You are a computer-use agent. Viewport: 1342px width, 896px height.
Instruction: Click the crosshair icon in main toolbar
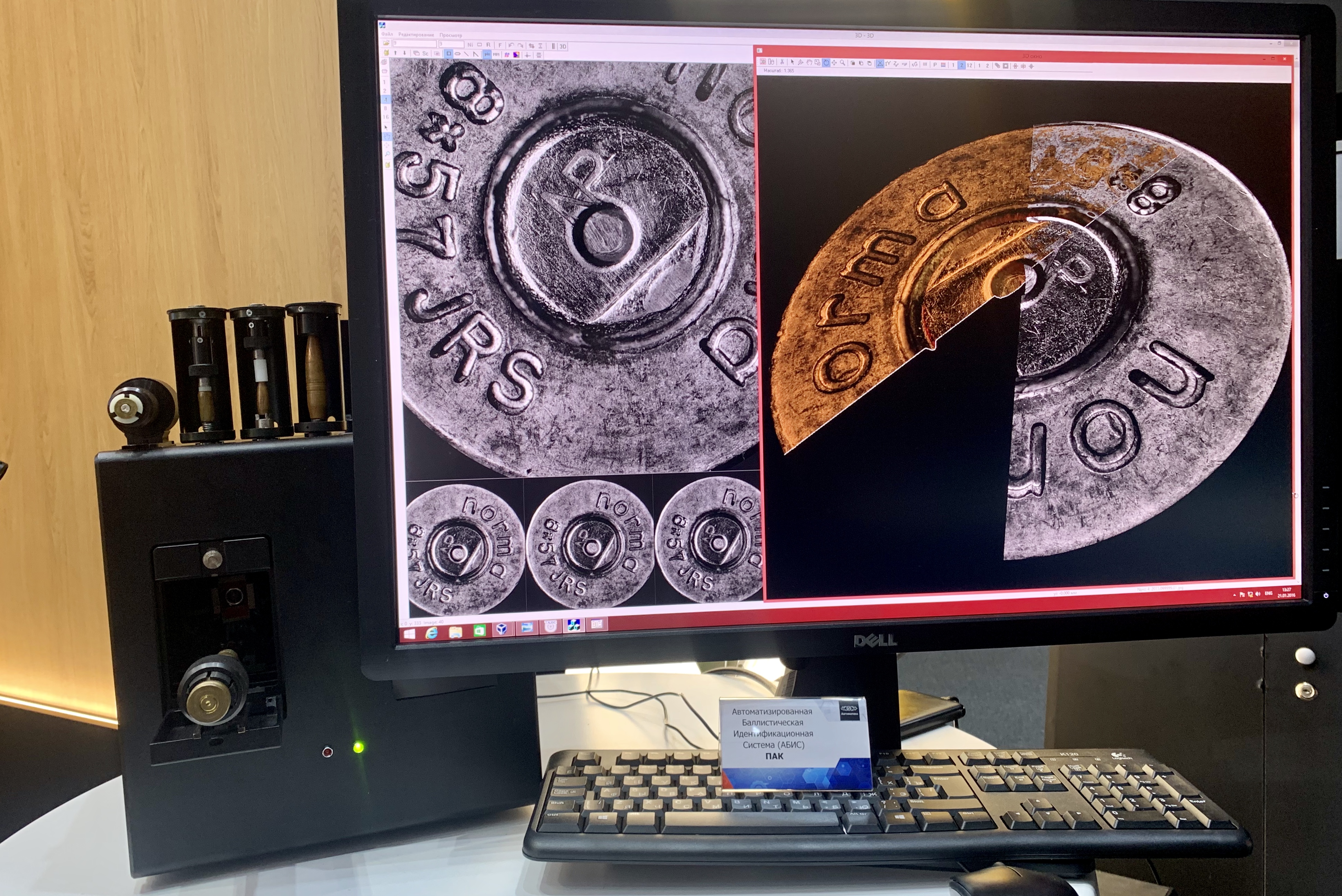tap(527, 55)
